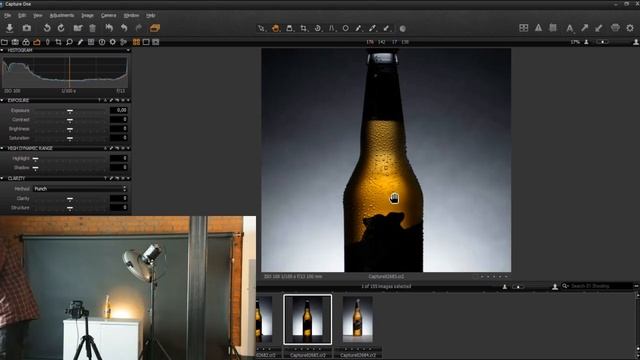Click the Preferences gear icon at top right
This screenshot has width=640, height=360.
[630, 28]
